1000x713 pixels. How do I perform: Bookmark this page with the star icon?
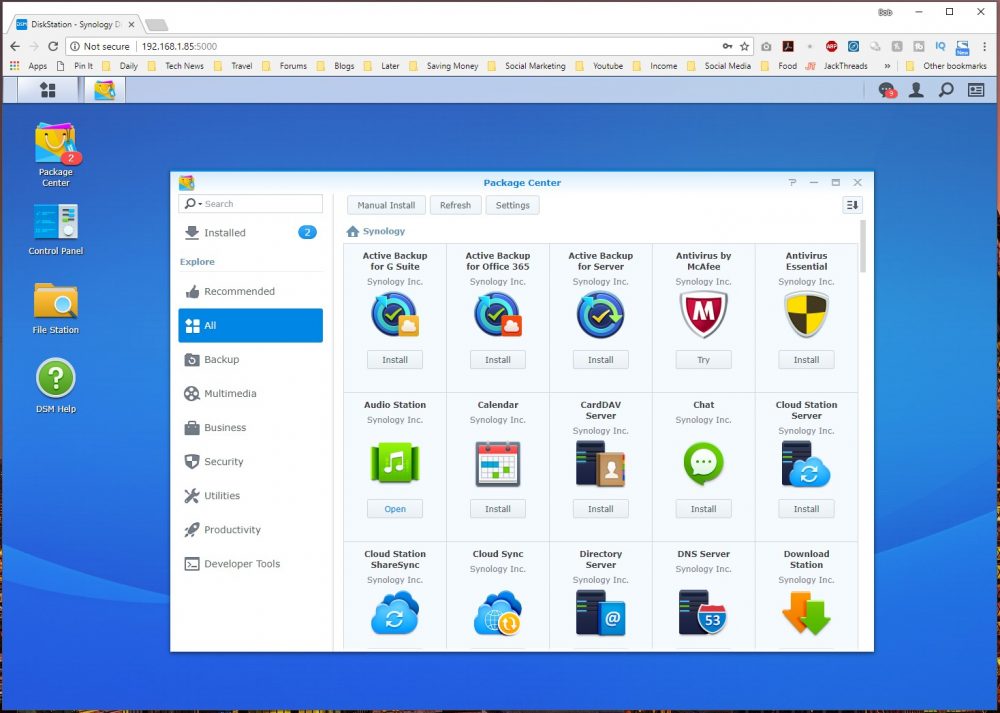pos(744,47)
